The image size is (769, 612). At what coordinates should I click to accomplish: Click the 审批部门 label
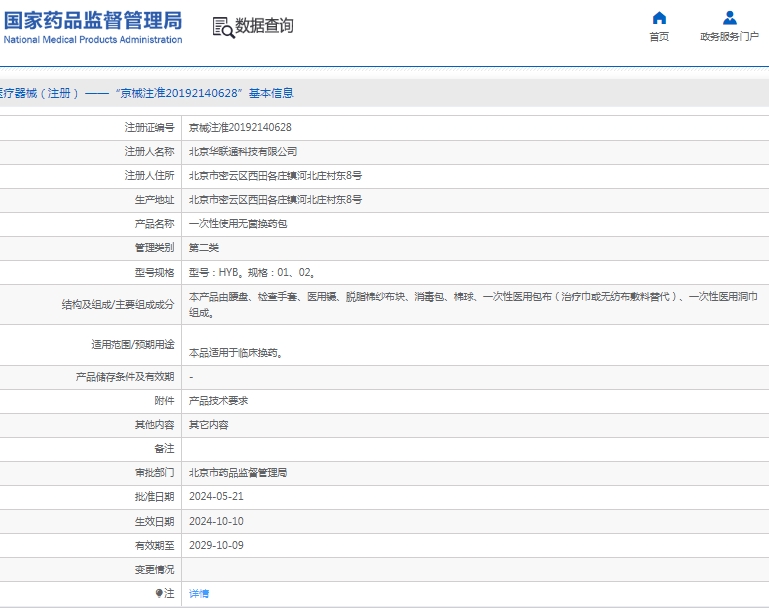[x=154, y=473]
